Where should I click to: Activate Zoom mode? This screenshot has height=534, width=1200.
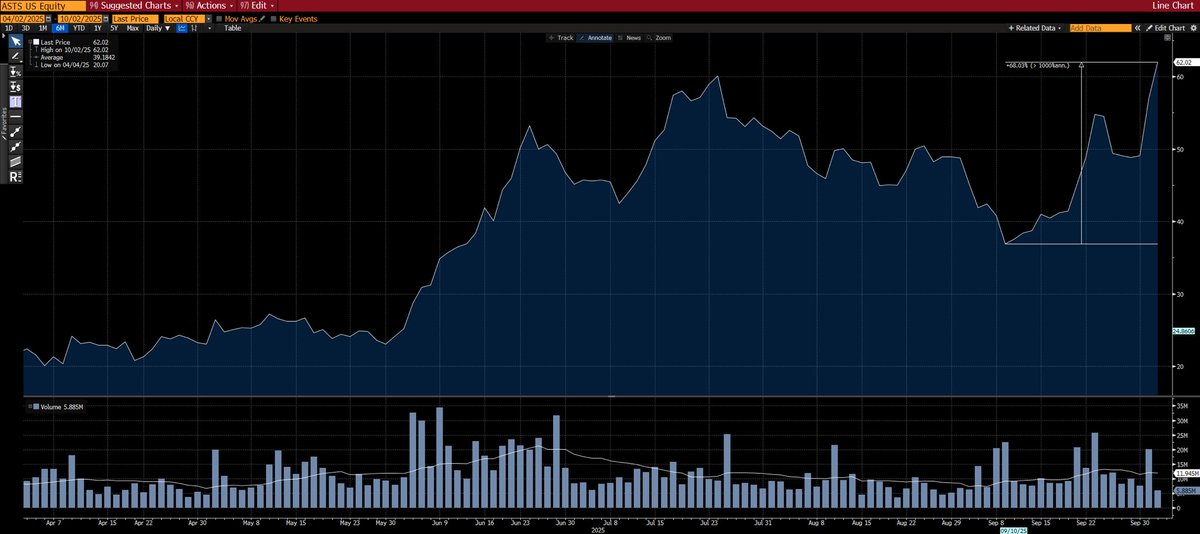point(660,38)
